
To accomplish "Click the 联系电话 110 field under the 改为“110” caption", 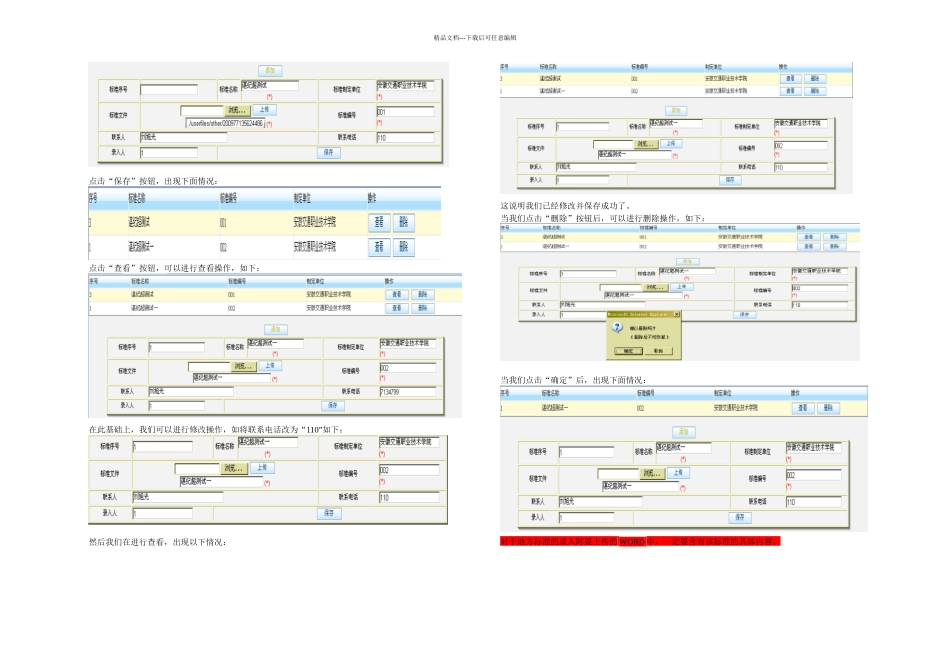I will point(409,497).
